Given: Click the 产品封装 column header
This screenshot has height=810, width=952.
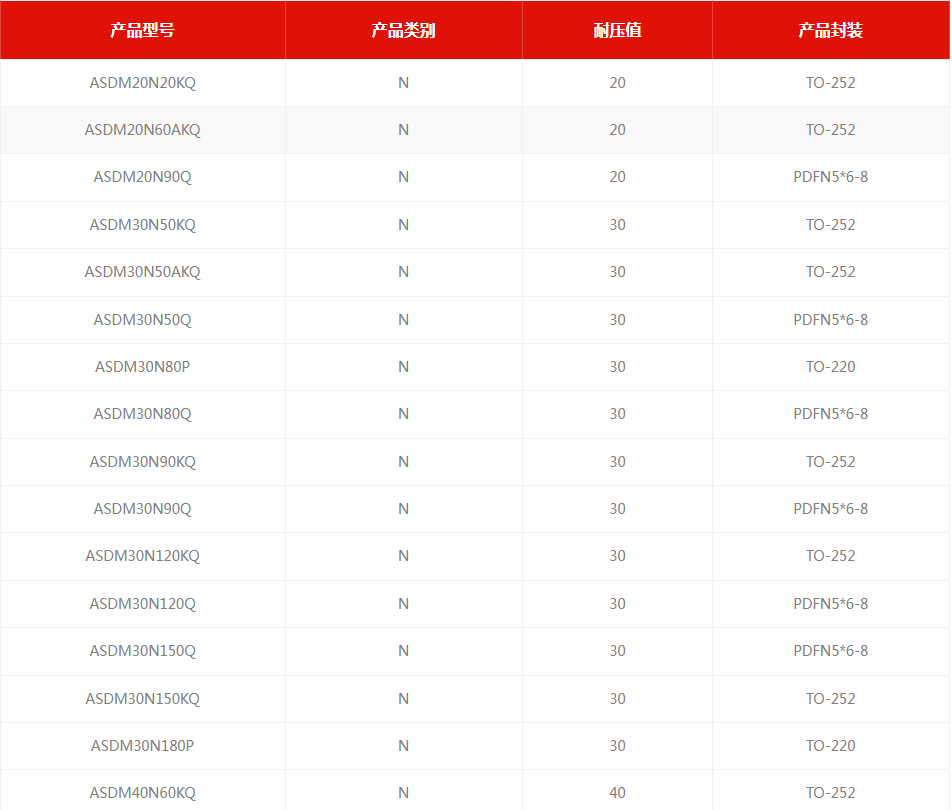Looking at the screenshot, I should (x=830, y=30).
